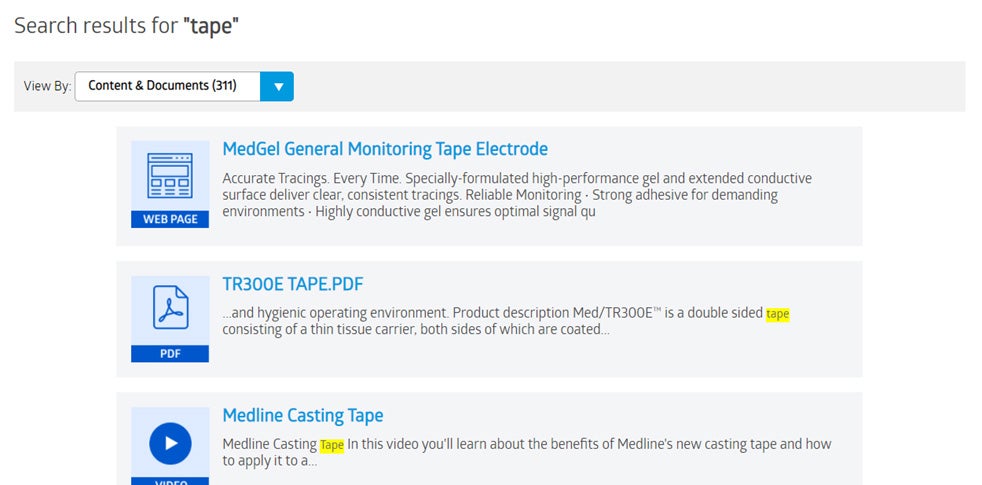
Task: Click the blue PDF badge label
Action: tap(170, 353)
